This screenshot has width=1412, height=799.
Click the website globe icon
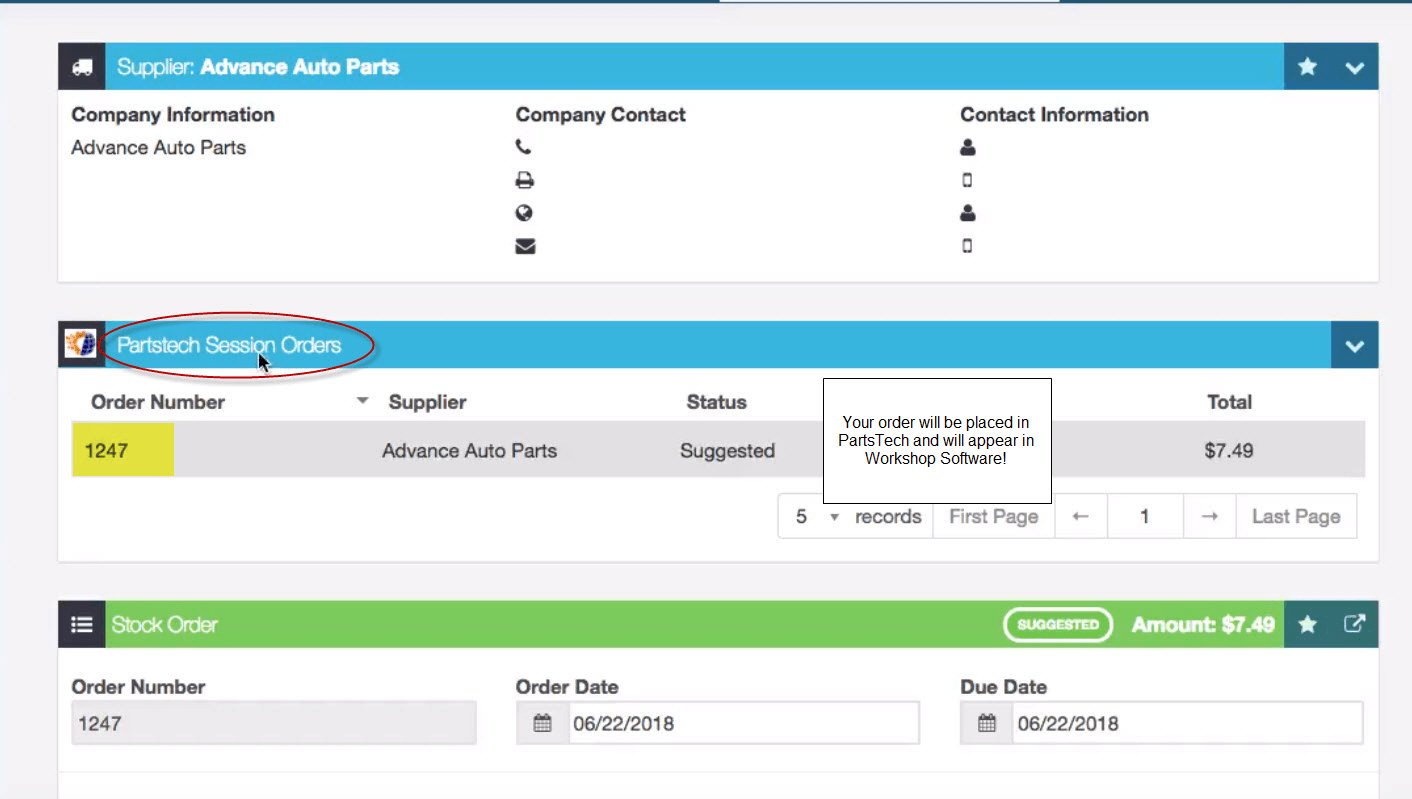[x=524, y=213]
